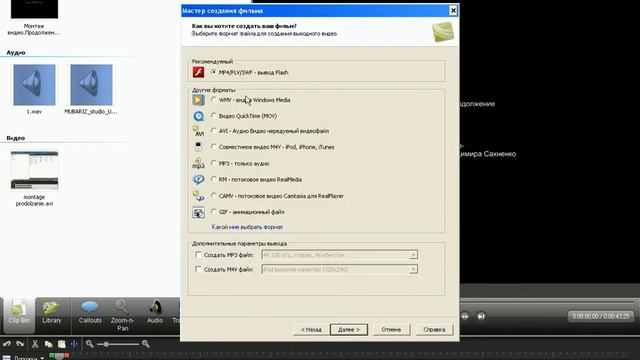Zoom in timeline with right magnifier
Viewport: 640px width, 360px height.
tap(145, 344)
